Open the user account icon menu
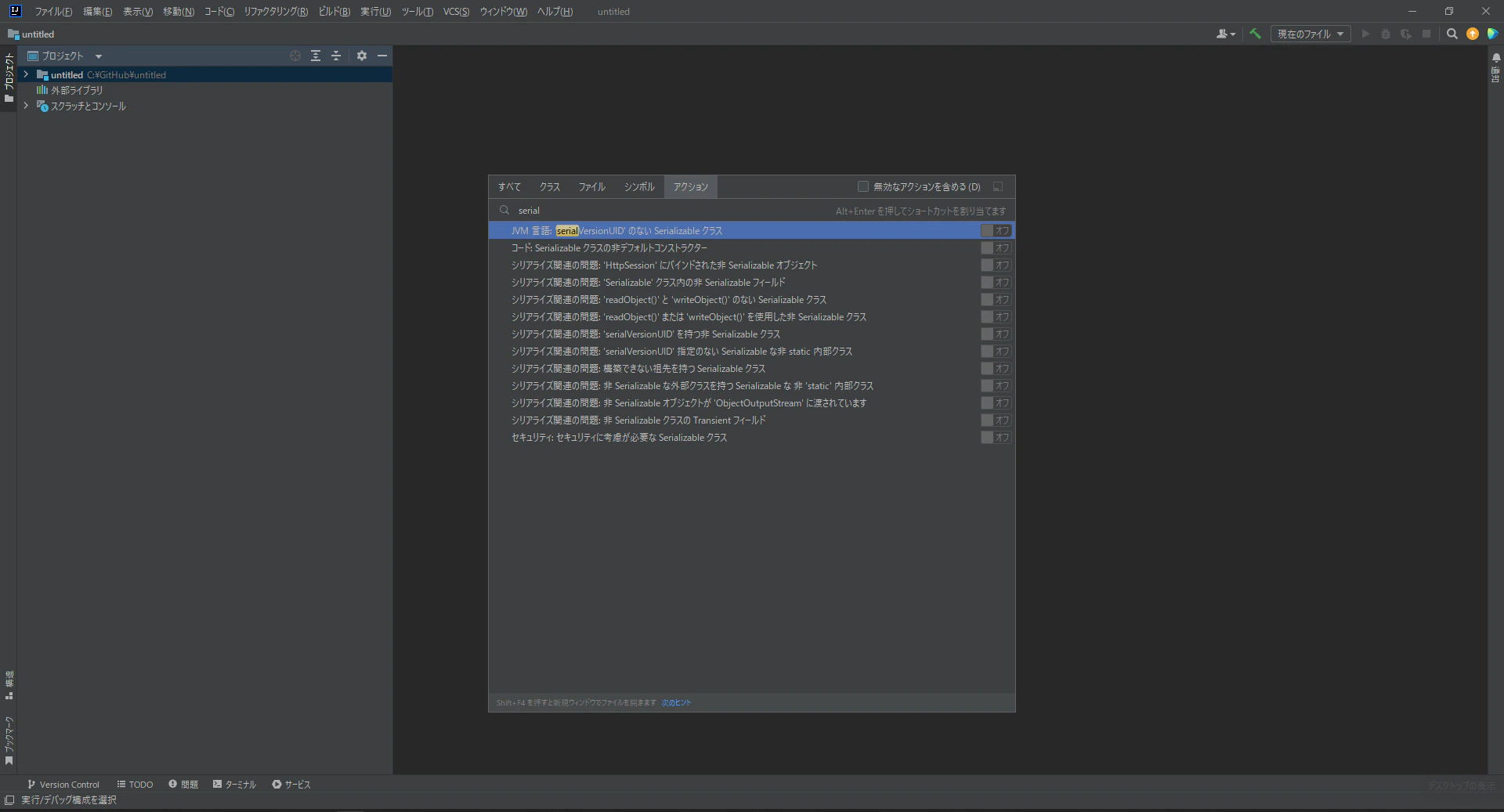 [x=1225, y=34]
